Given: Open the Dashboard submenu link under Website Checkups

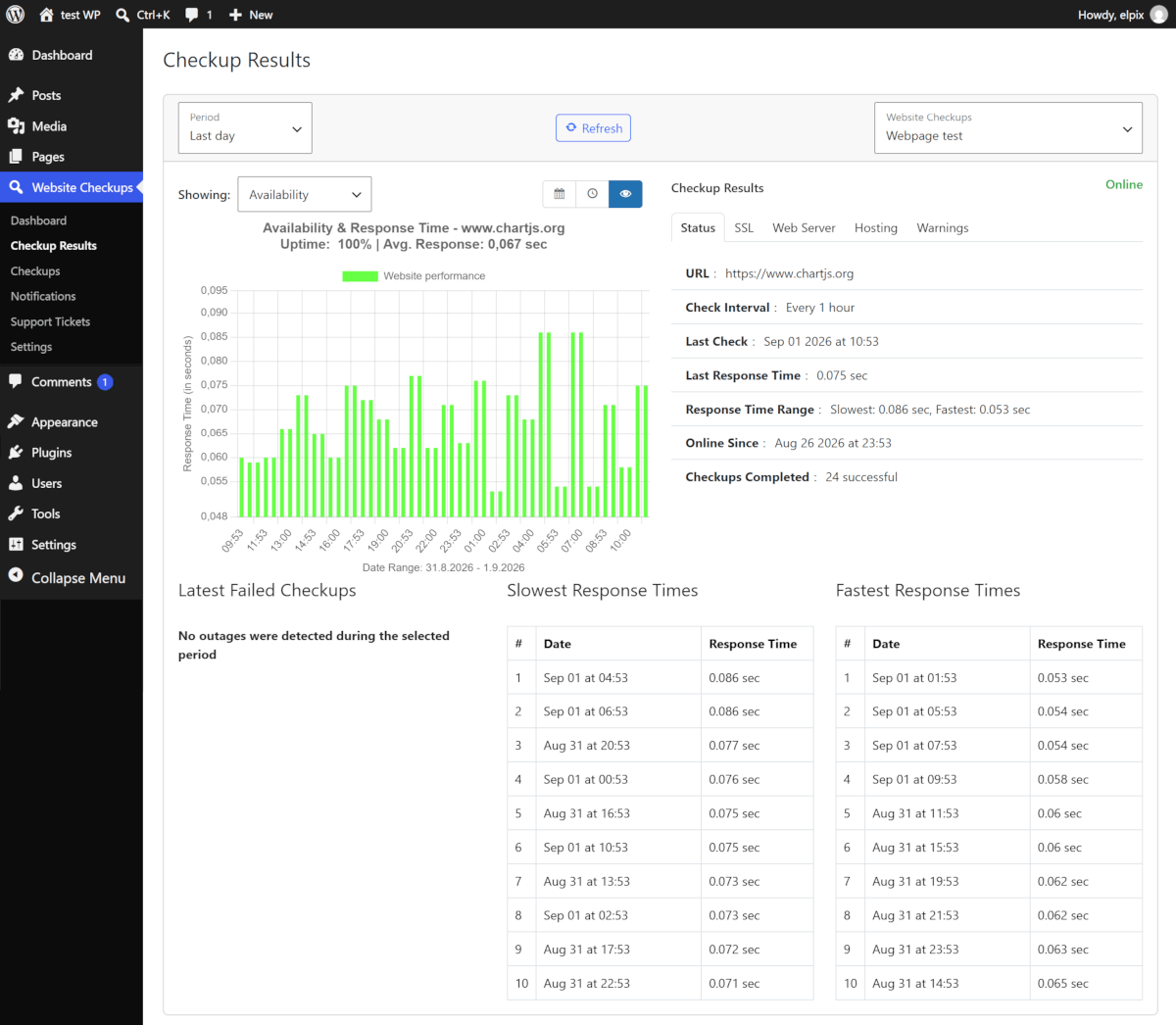Looking at the screenshot, I should [x=38, y=220].
